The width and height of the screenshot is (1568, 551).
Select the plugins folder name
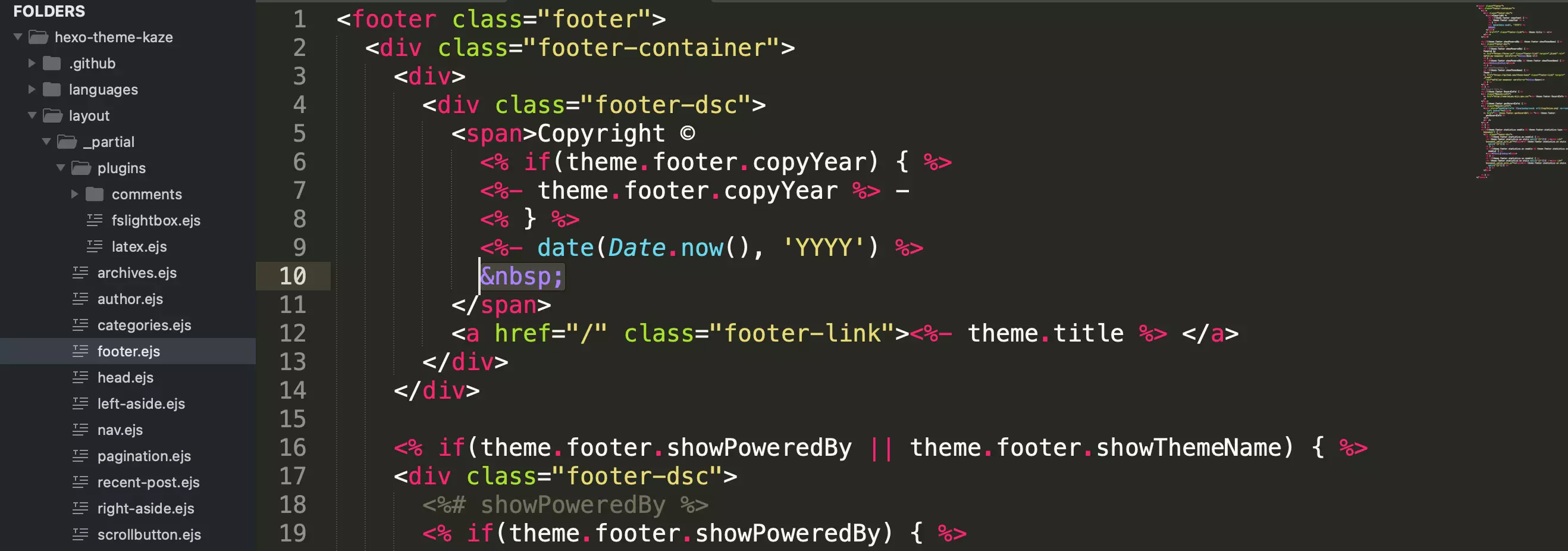[122, 168]
